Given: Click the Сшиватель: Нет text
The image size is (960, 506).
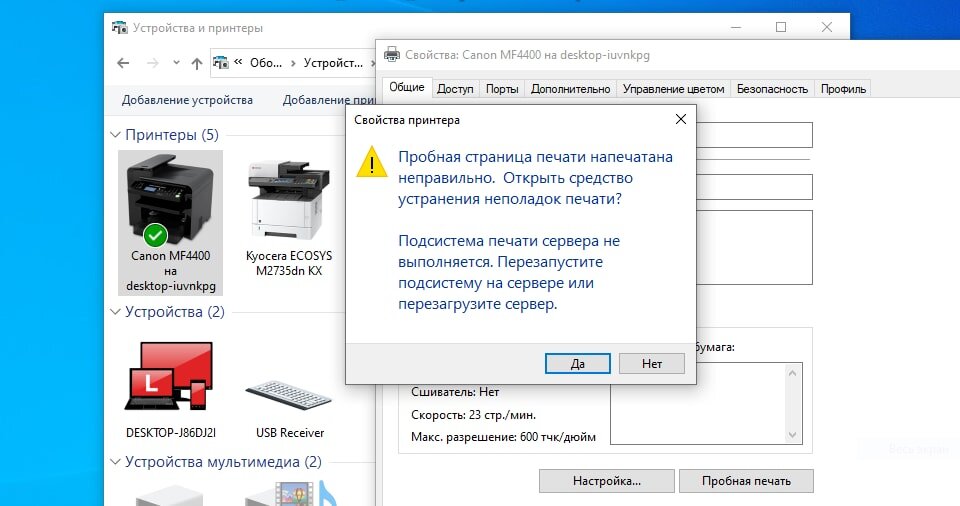Looking at the screenshot, I should [x=455, y=392].
